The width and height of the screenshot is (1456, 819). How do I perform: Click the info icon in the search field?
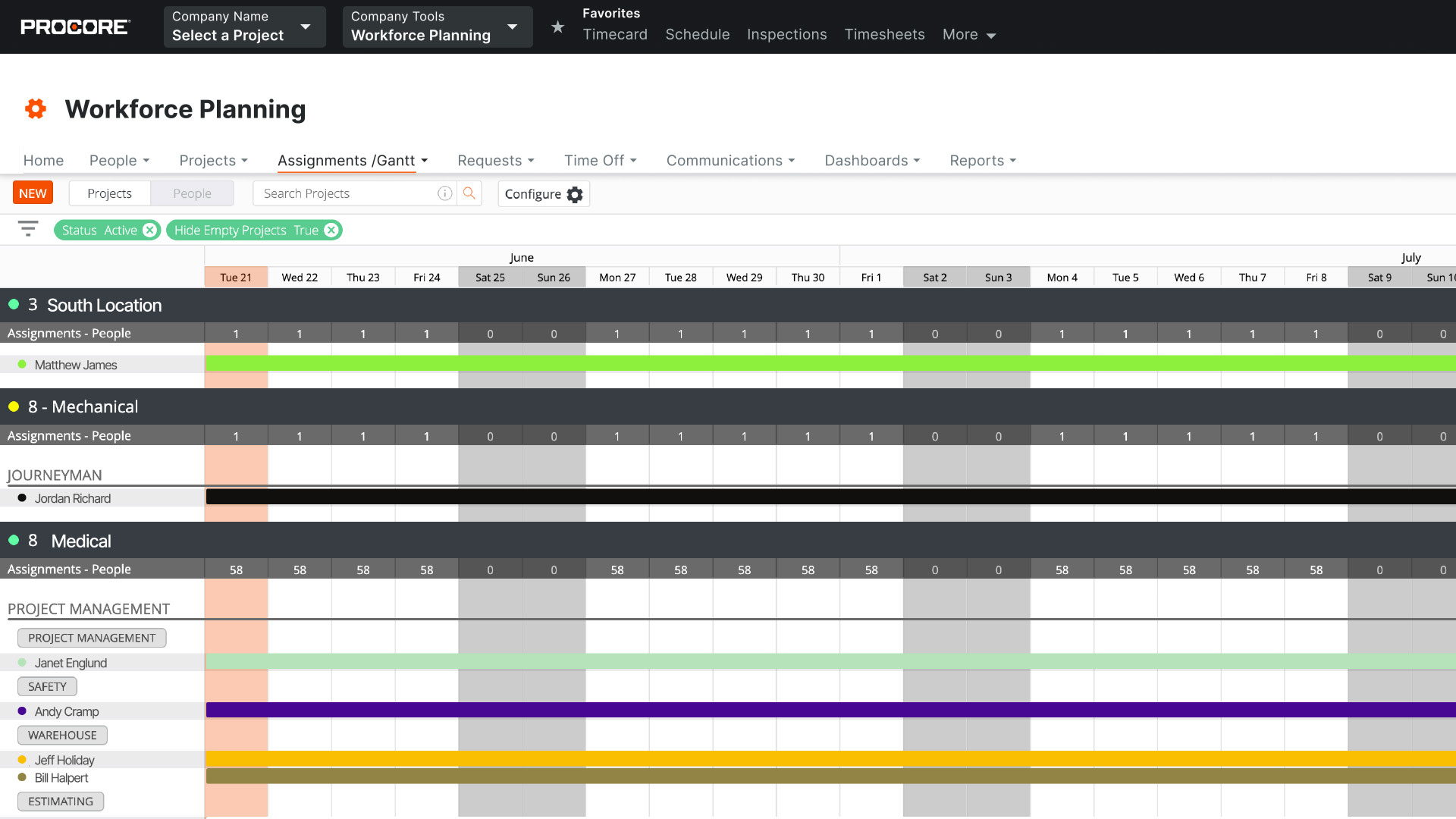[x=445, y=193]
